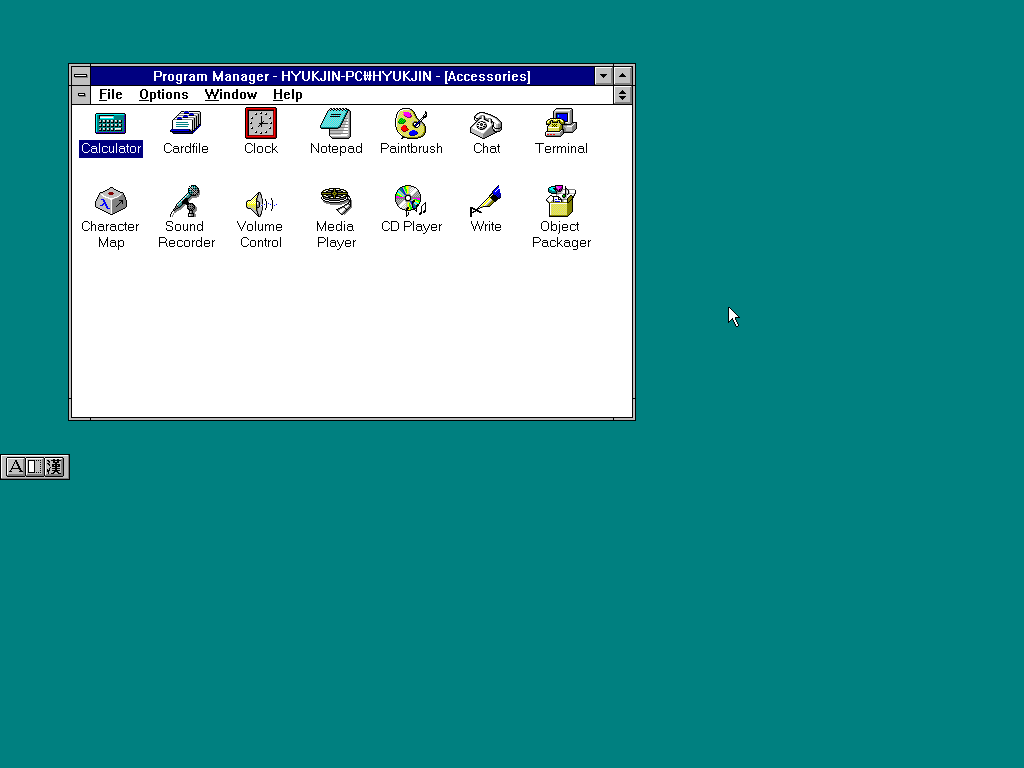Select the Terminal icon
The height and width of the screenshot is (768, 1024).
point(561,123)
